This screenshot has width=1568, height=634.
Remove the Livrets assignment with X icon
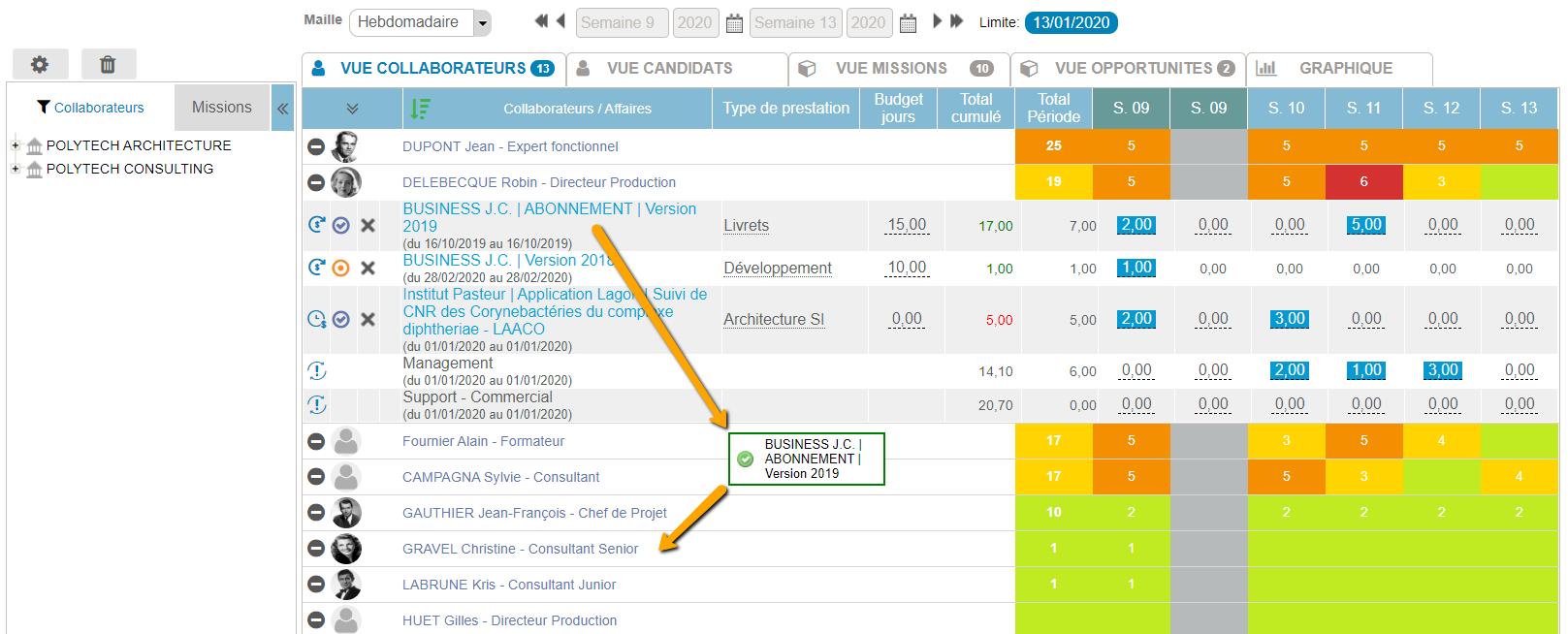click(x=368, y=225)
